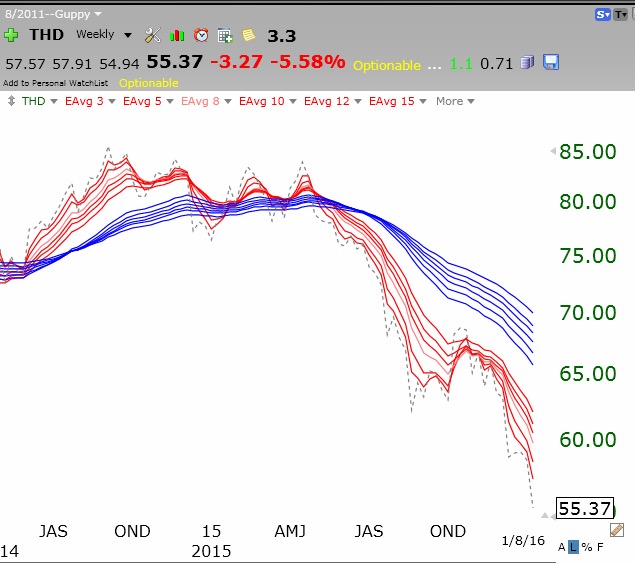The height and width of the screenshot is (564, 635).
Task: Toggle logarithmic scale L button
Action: pos(574,547)
